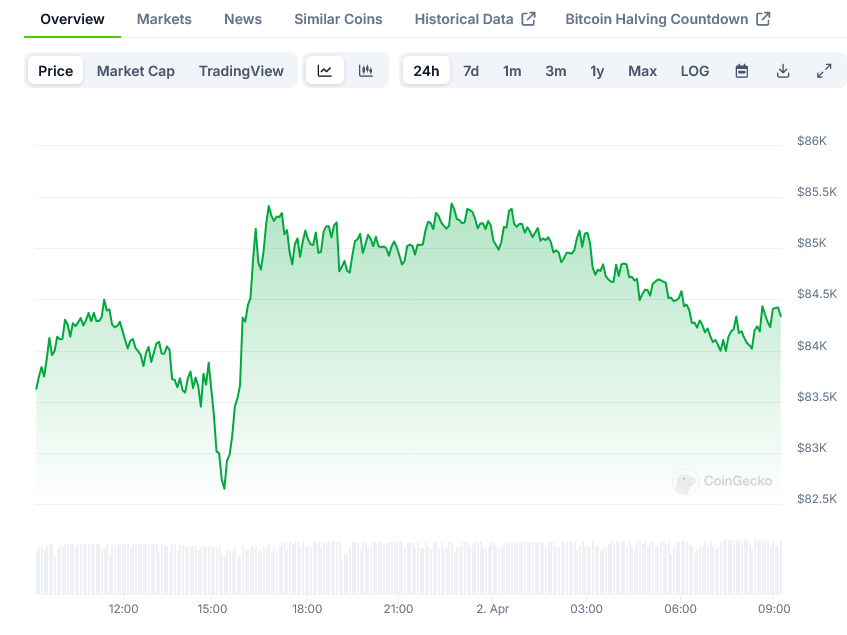Download chart data icon
847x635 pixels.
pos(783,71)
